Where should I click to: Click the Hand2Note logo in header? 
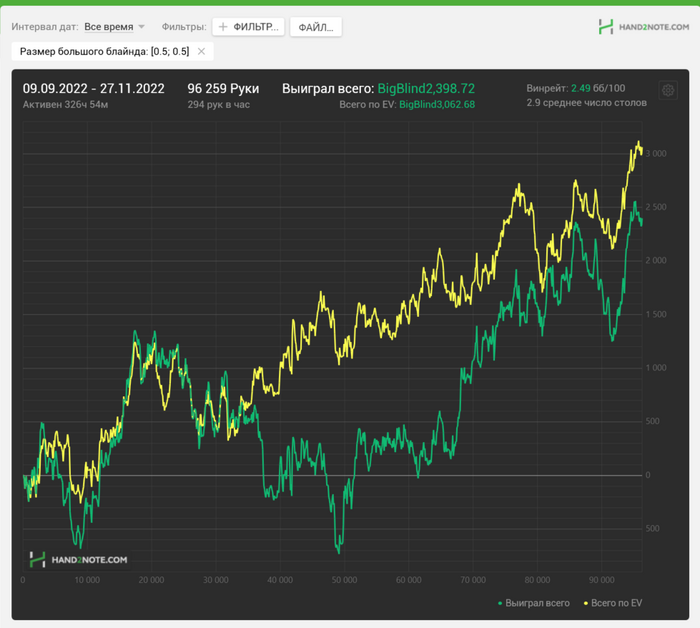[643, 27]
